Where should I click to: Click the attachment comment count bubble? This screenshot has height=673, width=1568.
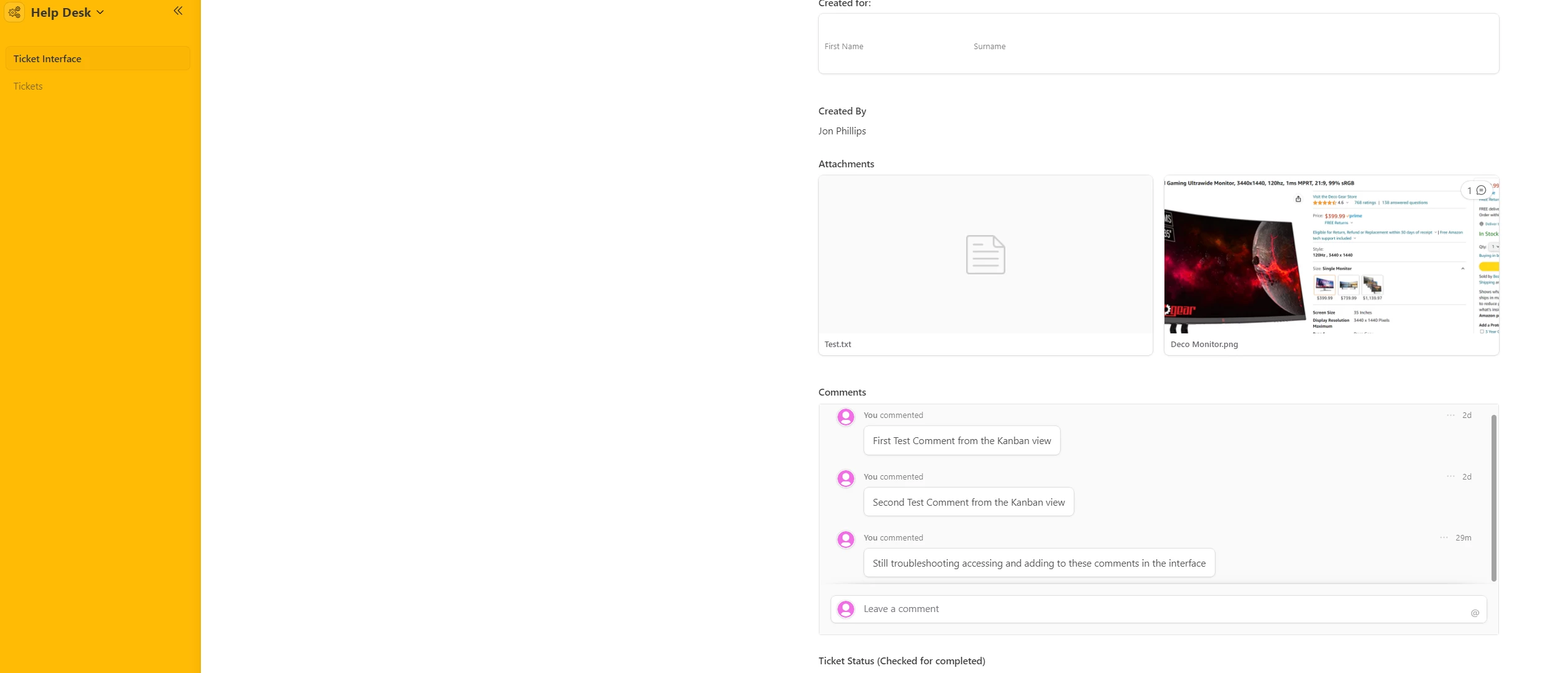click(1476, 190)
